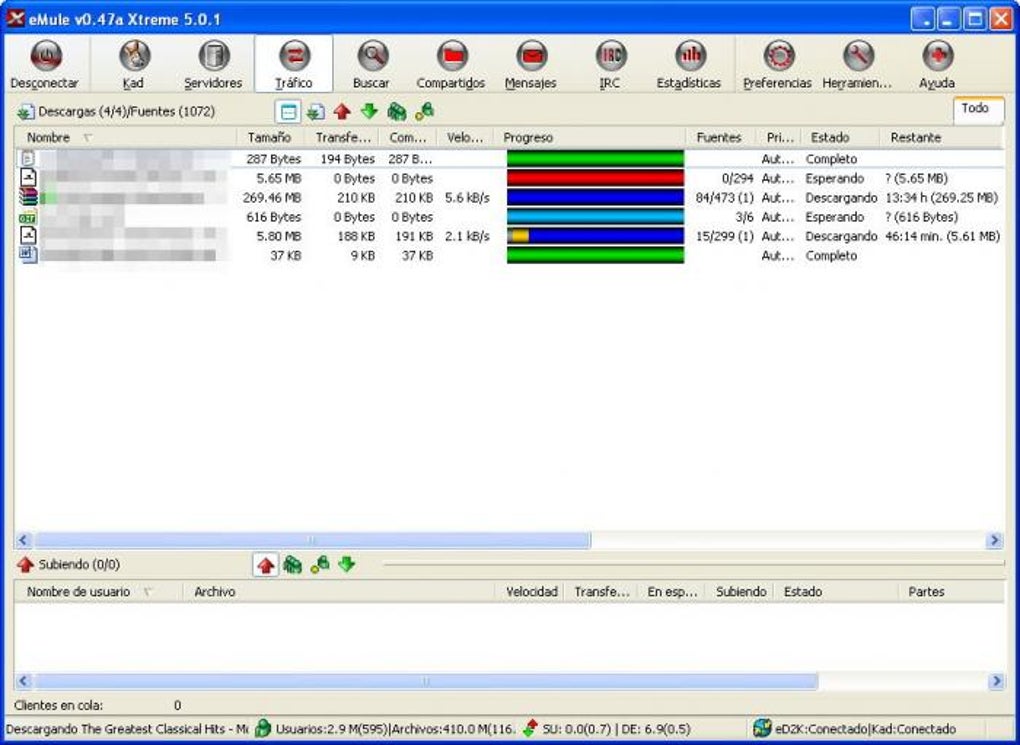This screenshot has height=745, width=1020.
Task: Click the 84/473 (1) sources cell
Action: 724,198
